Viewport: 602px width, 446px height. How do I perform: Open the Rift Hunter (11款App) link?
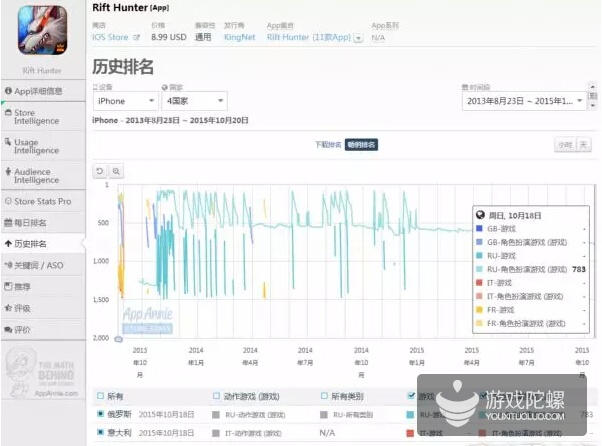pyautogui.click(x=309, y=37)
